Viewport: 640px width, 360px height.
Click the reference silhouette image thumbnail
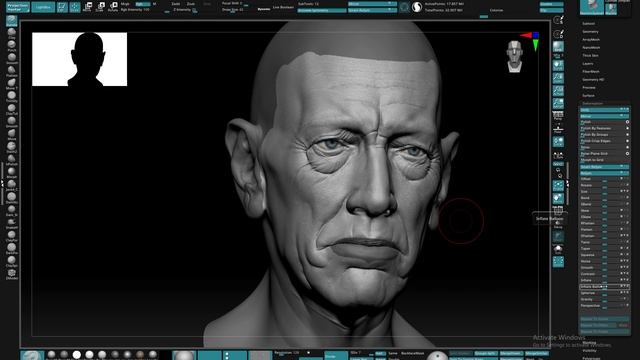(80, 59)
